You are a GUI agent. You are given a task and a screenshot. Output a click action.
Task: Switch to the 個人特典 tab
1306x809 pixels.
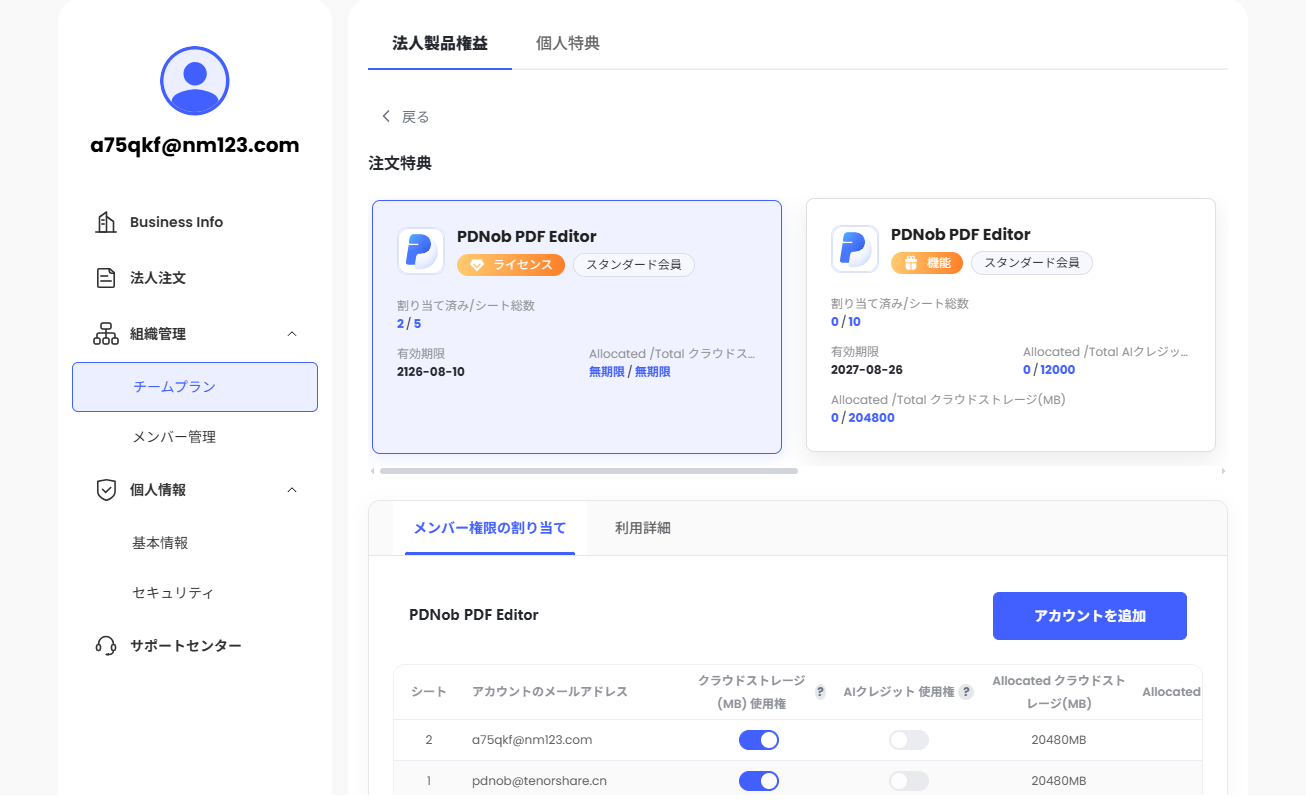click(568, 43)
